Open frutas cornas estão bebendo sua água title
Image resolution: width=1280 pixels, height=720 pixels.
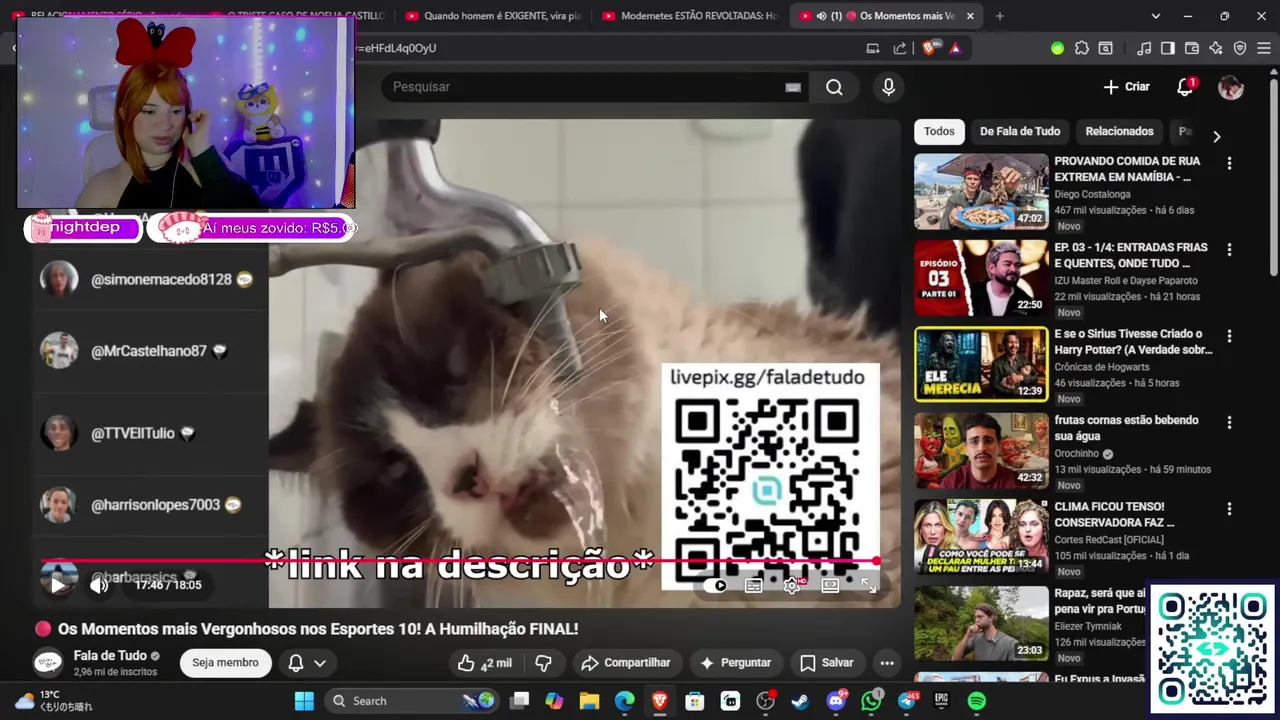click(1126, 428)
